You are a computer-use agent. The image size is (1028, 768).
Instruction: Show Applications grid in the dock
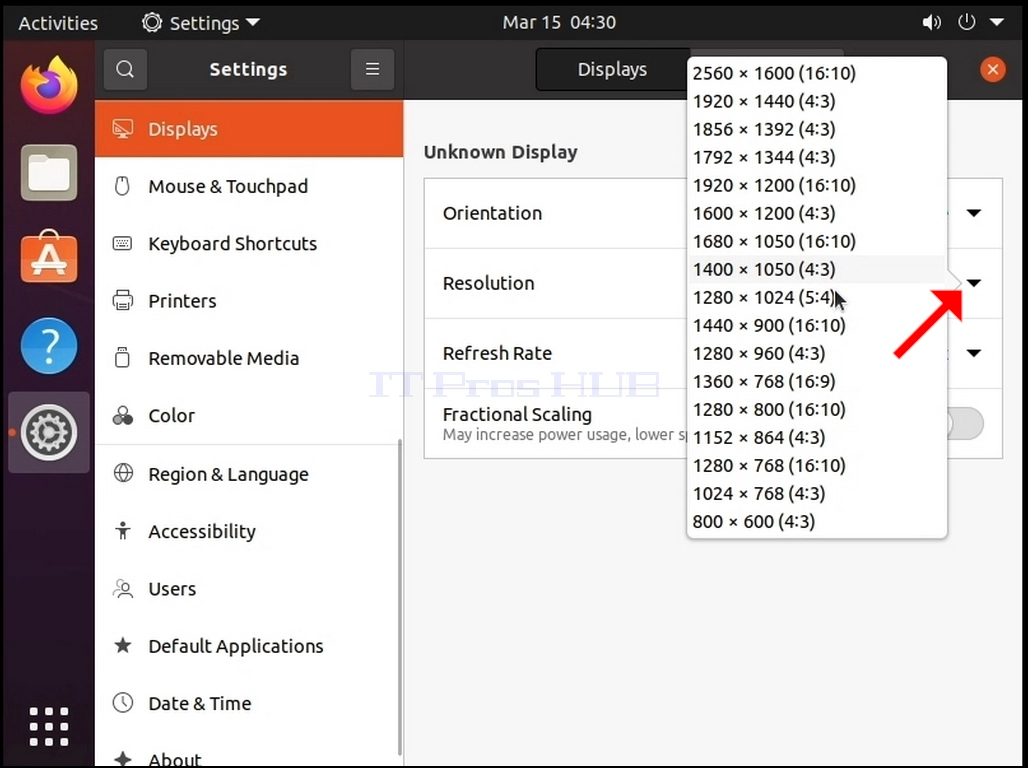click(x=49, y=726)
